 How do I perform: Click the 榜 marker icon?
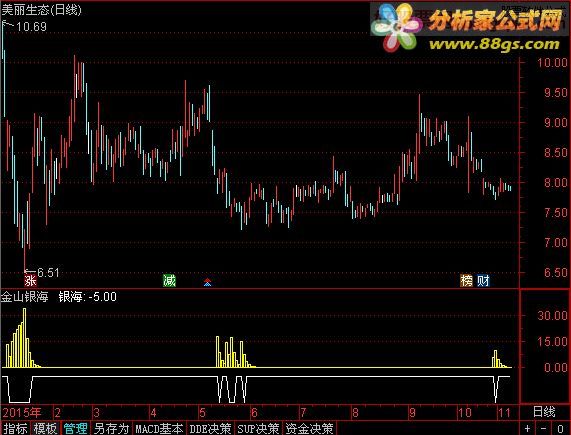pos(466,281)
